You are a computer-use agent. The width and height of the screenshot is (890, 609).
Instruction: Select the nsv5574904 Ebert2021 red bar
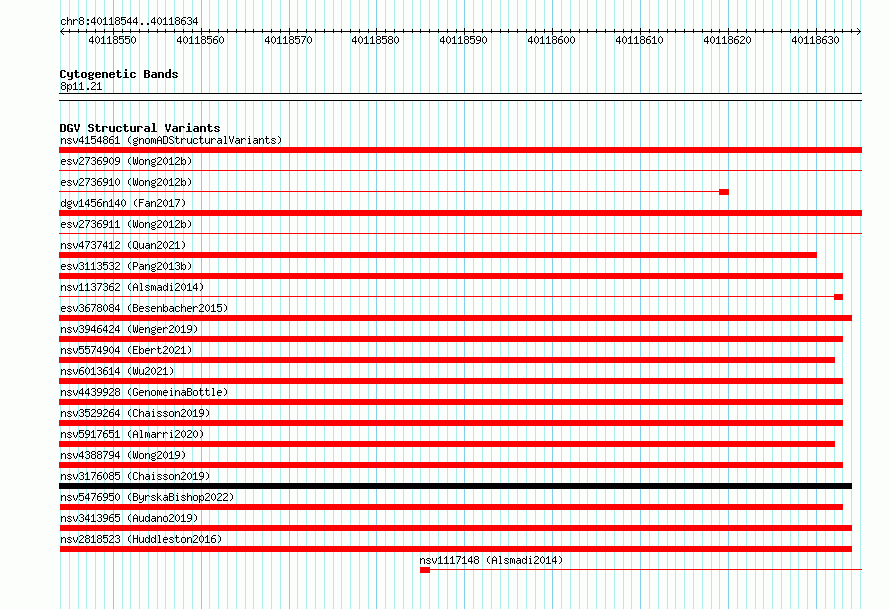point(447,360)
